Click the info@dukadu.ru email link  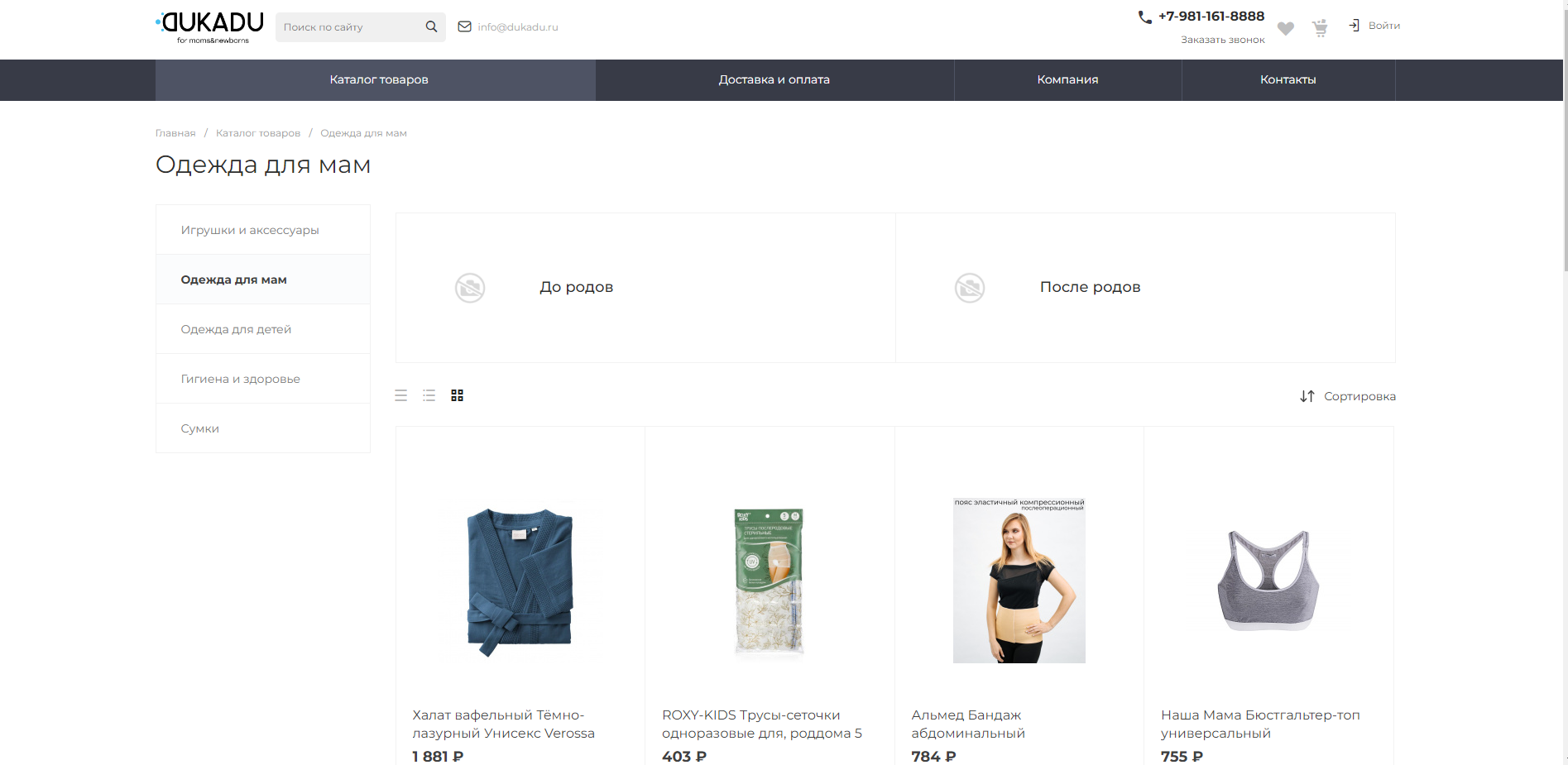(x=517, y=27)
